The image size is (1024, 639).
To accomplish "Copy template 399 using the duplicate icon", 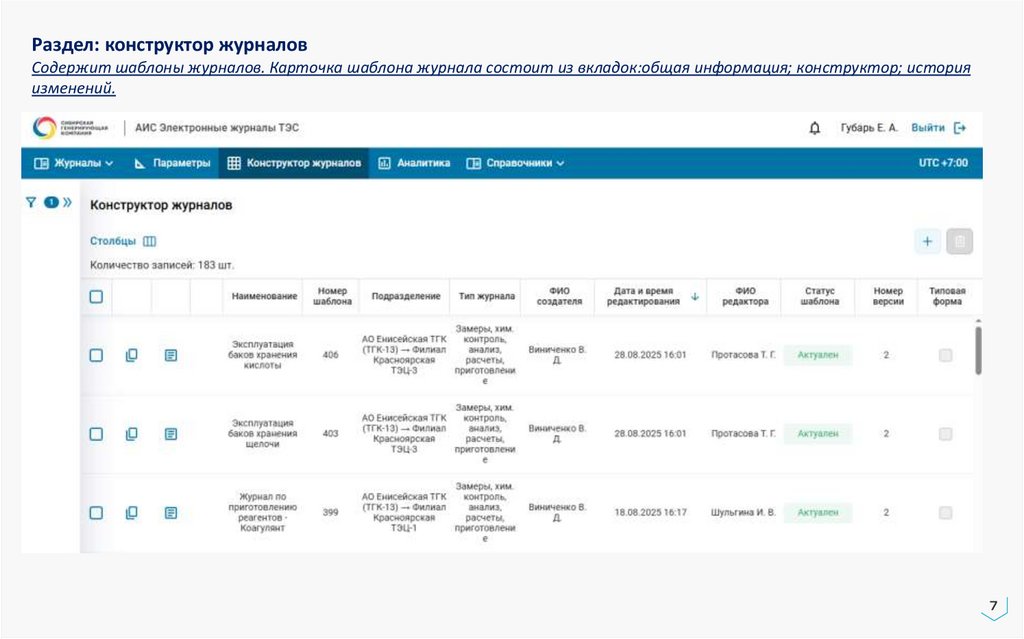I will pos(131,513).
